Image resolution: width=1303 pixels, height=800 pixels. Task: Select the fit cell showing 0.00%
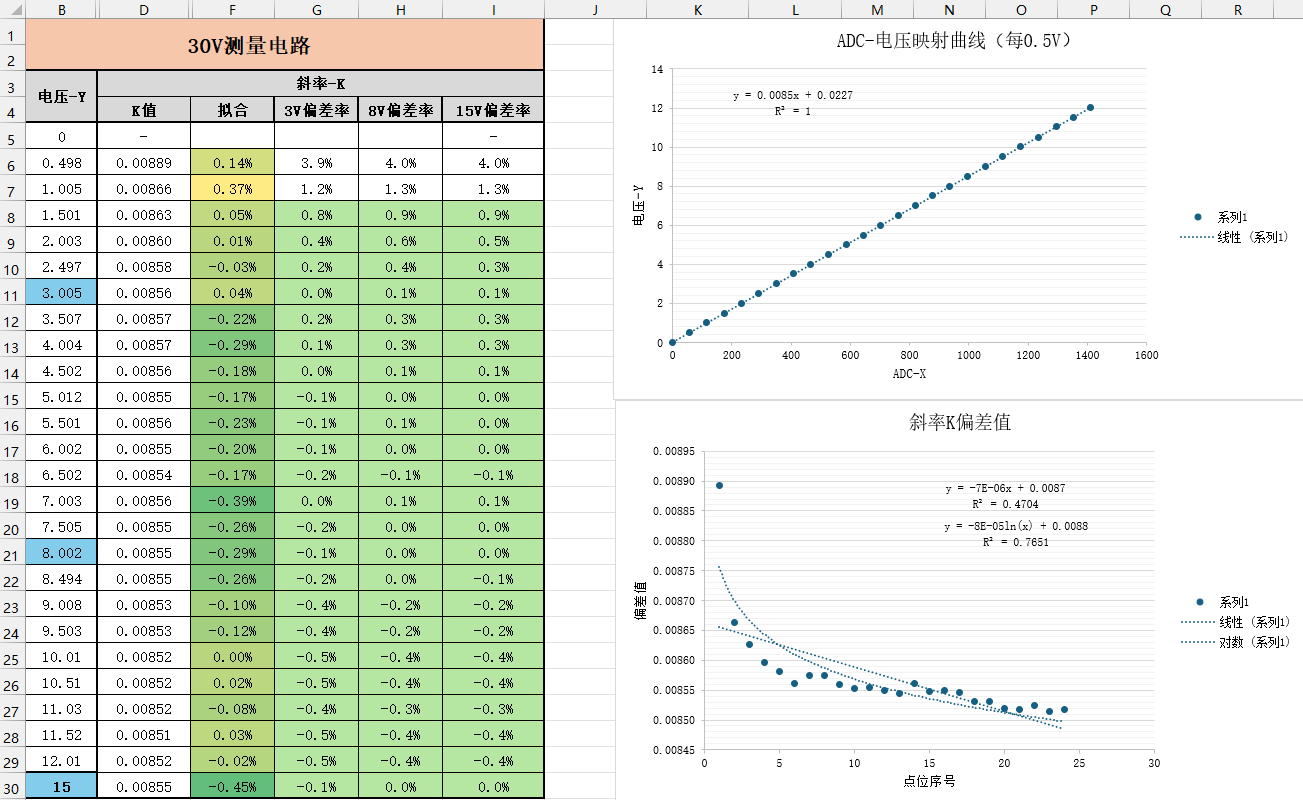tap(232, 657)
